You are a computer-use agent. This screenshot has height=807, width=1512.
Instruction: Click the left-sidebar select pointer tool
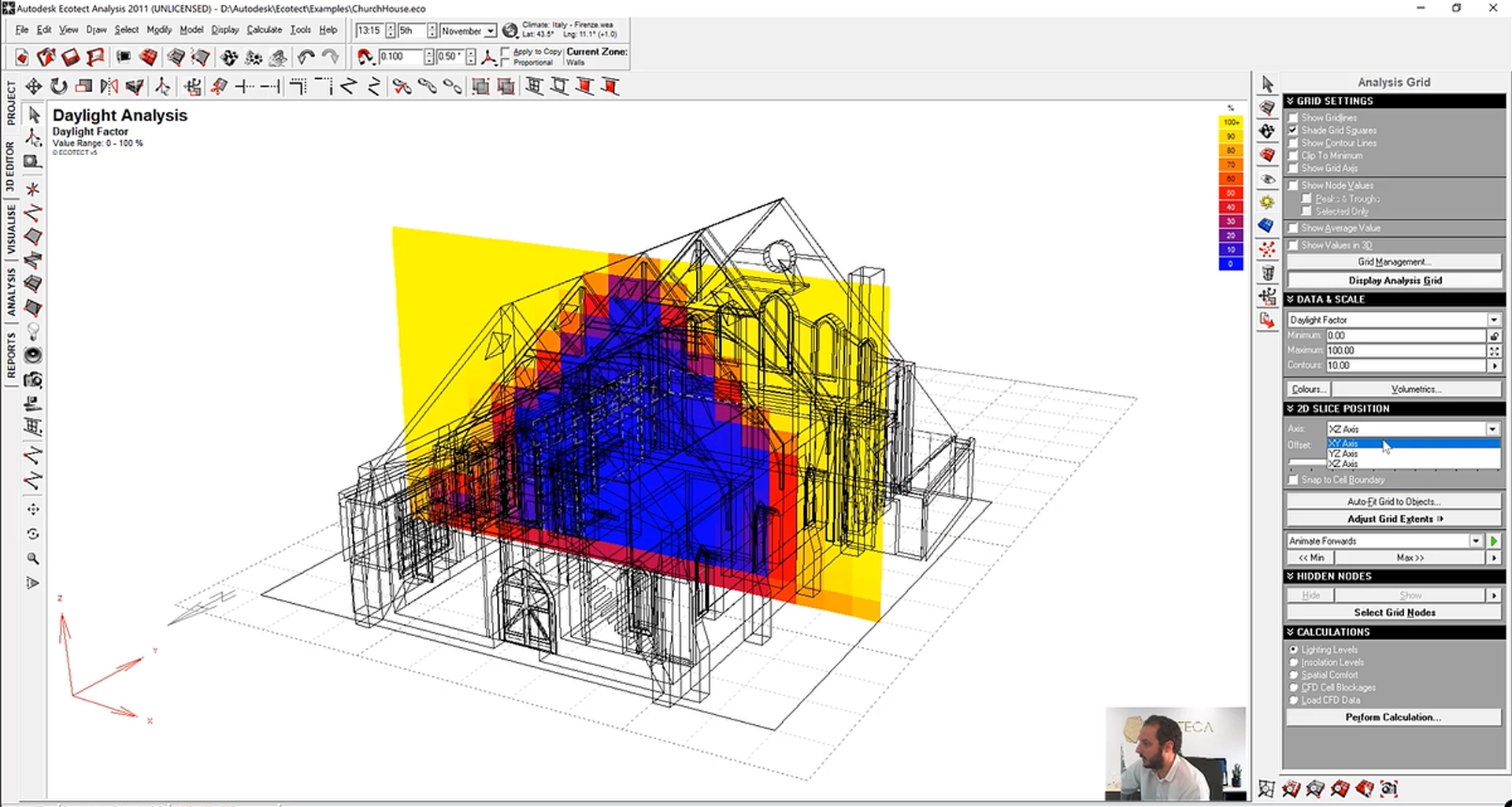point(33,115)
